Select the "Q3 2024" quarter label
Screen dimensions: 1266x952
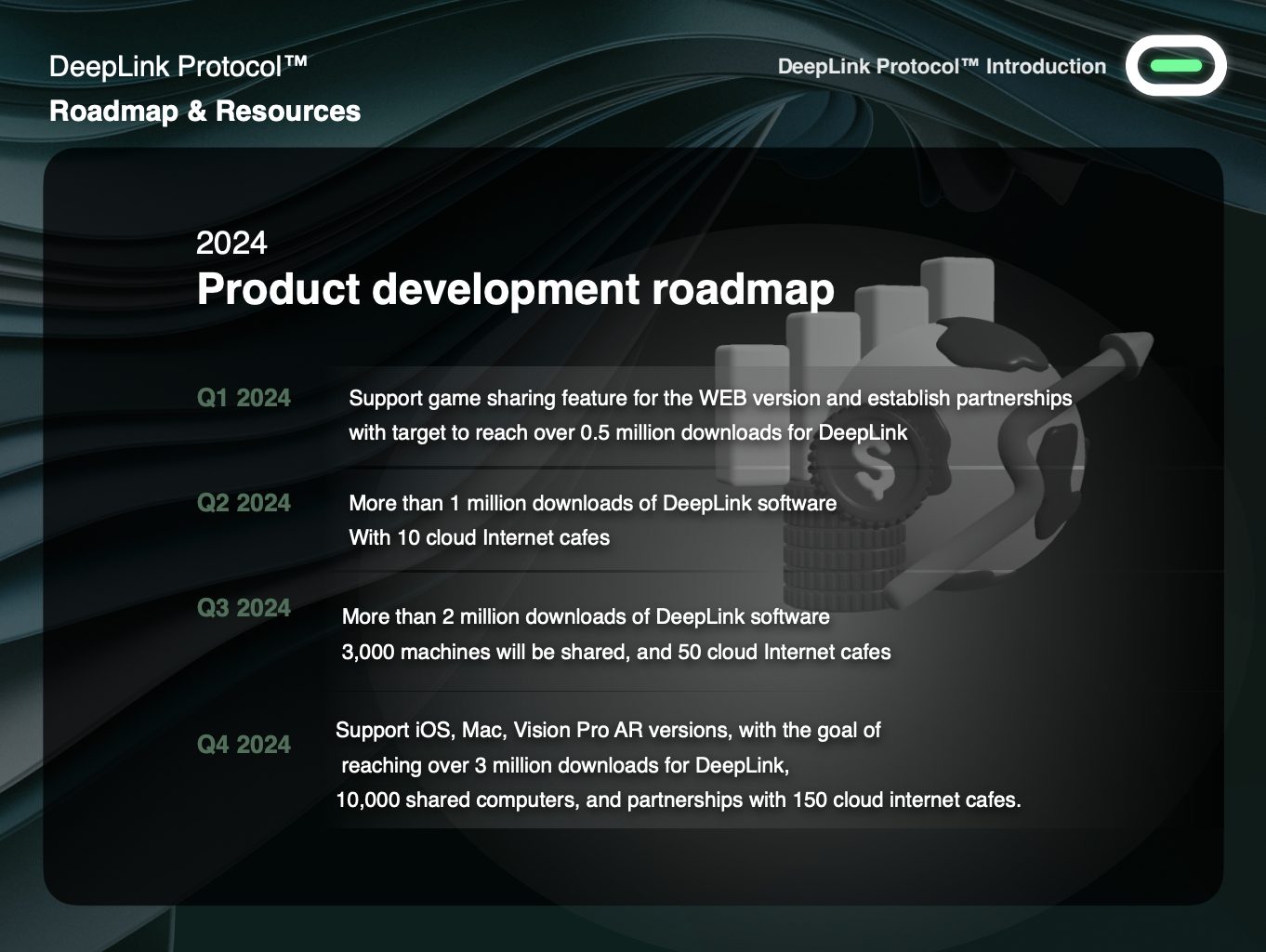[x=244, y=608]
